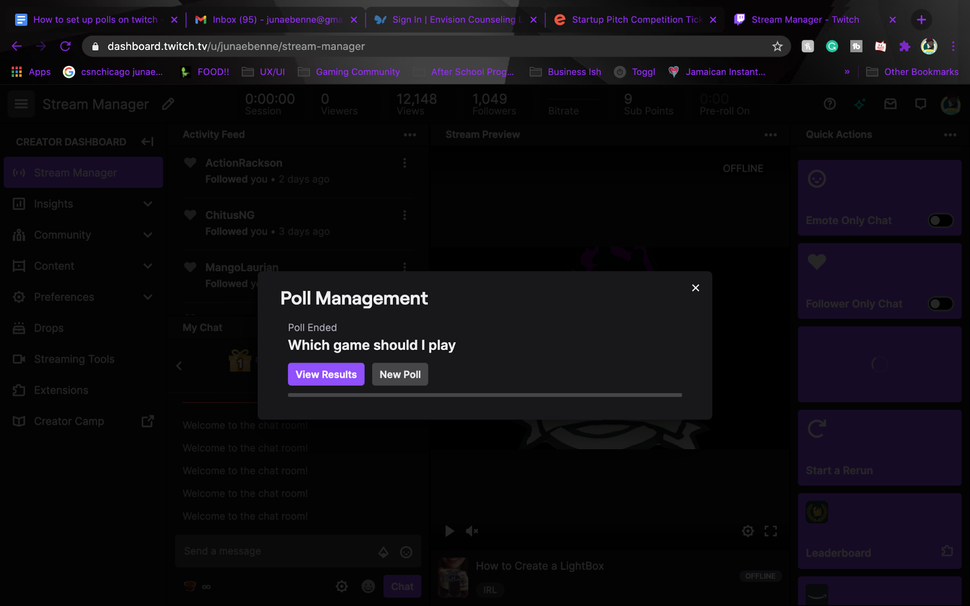Open chat settings with the gear icon
Screen dimensions: 970x606
(342, 586)
